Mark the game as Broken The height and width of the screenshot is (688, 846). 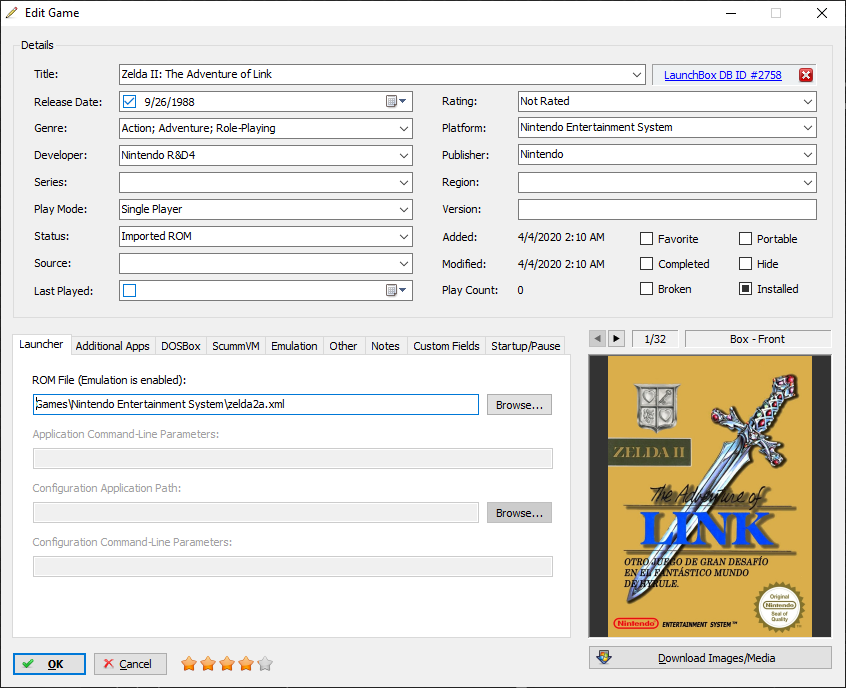[646, 289]
